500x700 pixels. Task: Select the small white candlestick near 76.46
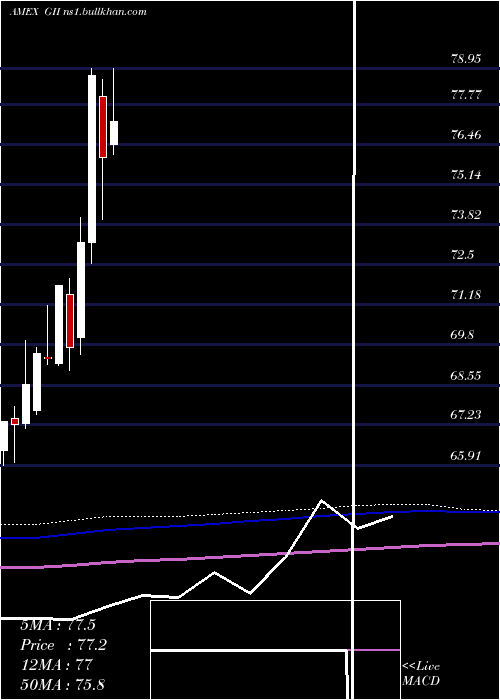pos(114,133)
